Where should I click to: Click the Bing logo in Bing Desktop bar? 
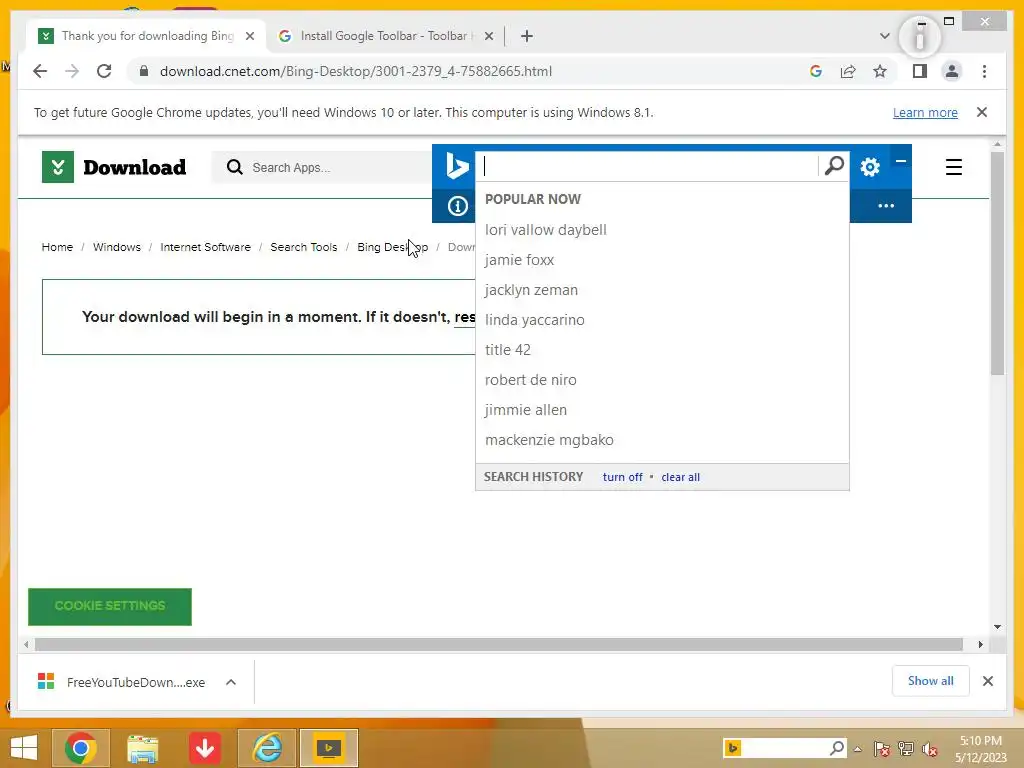click(456, 166)
